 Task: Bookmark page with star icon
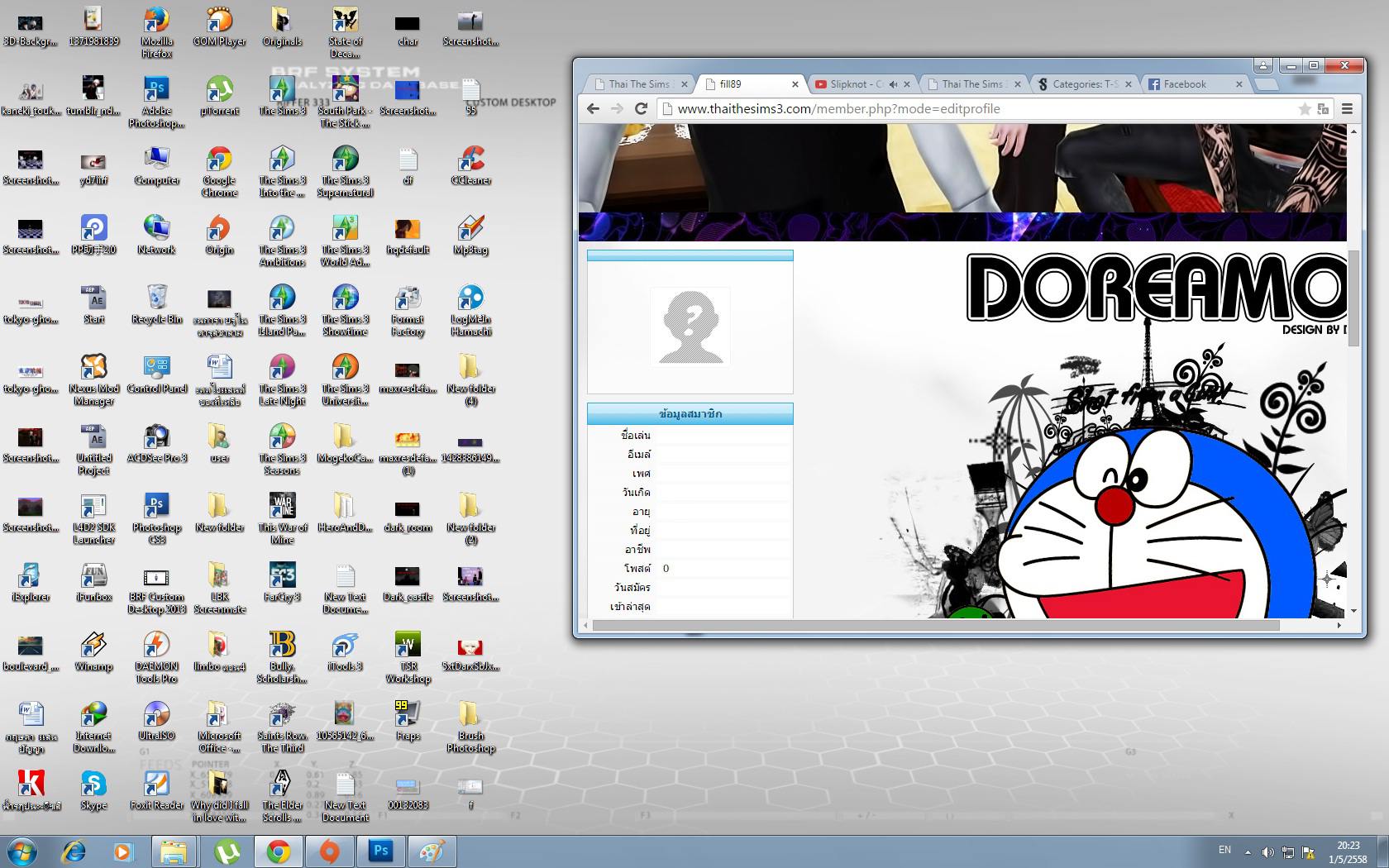pos(1305,109)
